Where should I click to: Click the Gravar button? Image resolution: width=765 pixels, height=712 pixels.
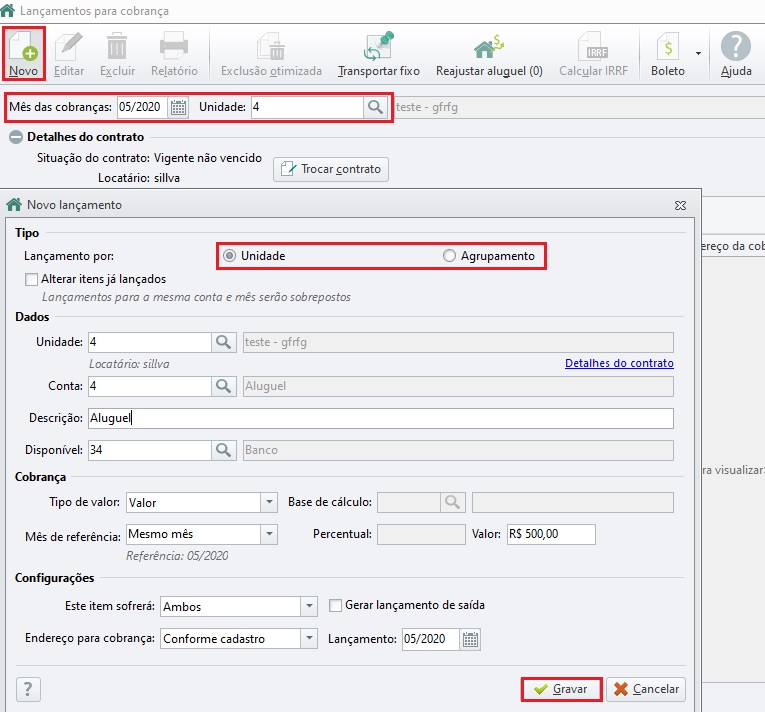coord(561,689)
